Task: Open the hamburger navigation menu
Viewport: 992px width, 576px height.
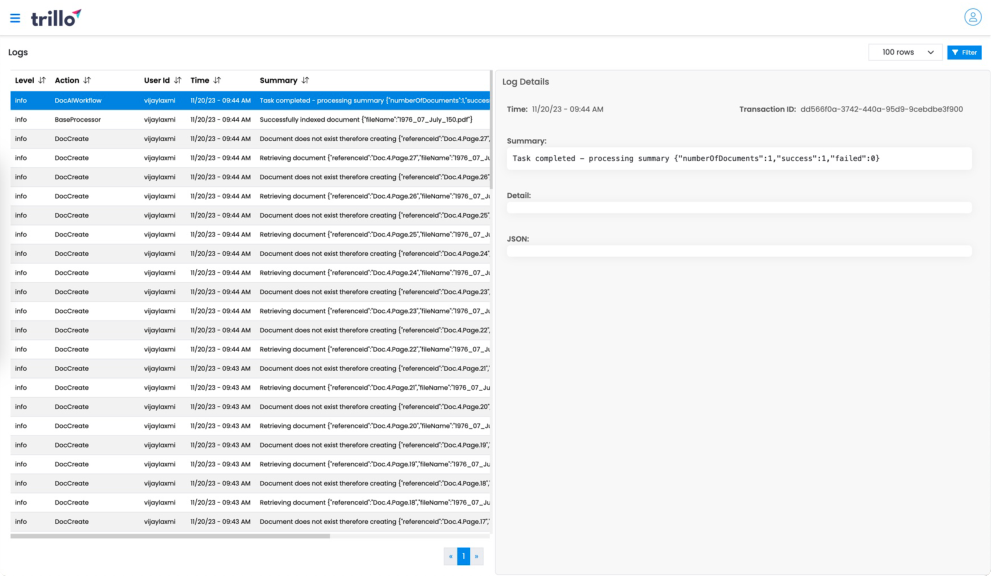Action: (x=15, y=18)
